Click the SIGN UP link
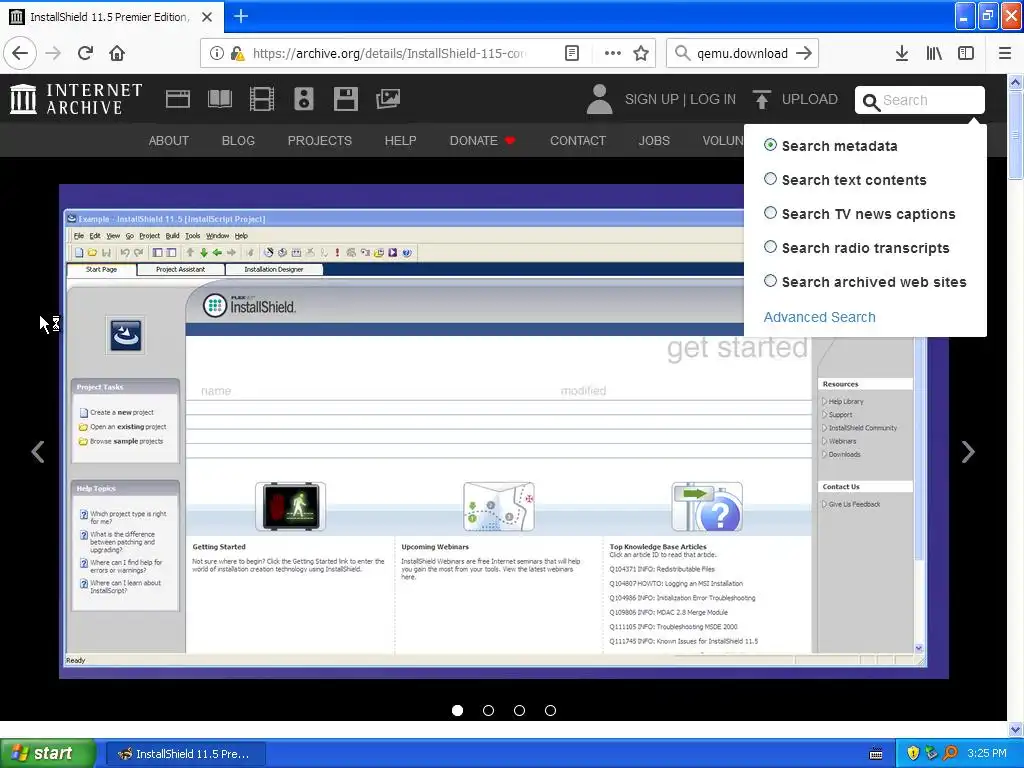 pyautogui.click(x=651, y=99)
